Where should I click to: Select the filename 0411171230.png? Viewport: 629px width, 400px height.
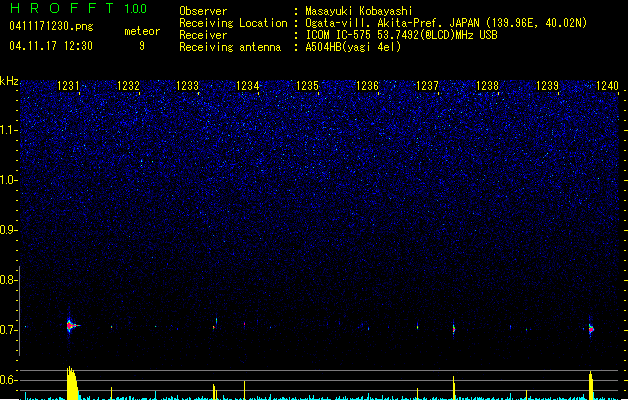click(x=51, y=26)
